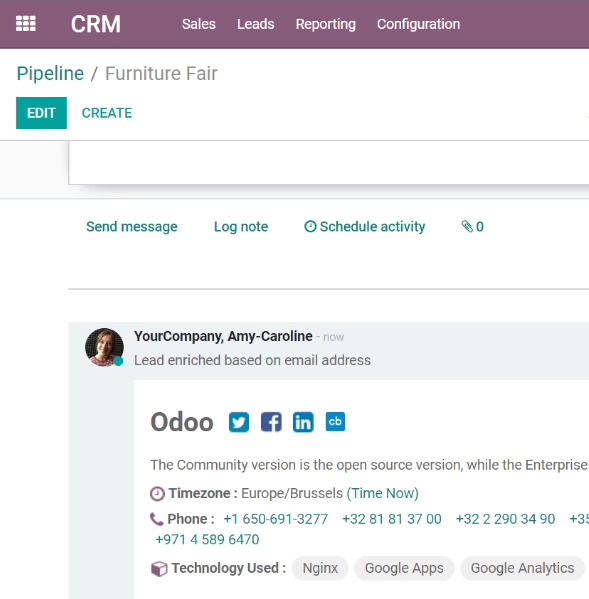The image size is (589, 599).
Task: Open the Reporting menu
Action: (325, 24)
